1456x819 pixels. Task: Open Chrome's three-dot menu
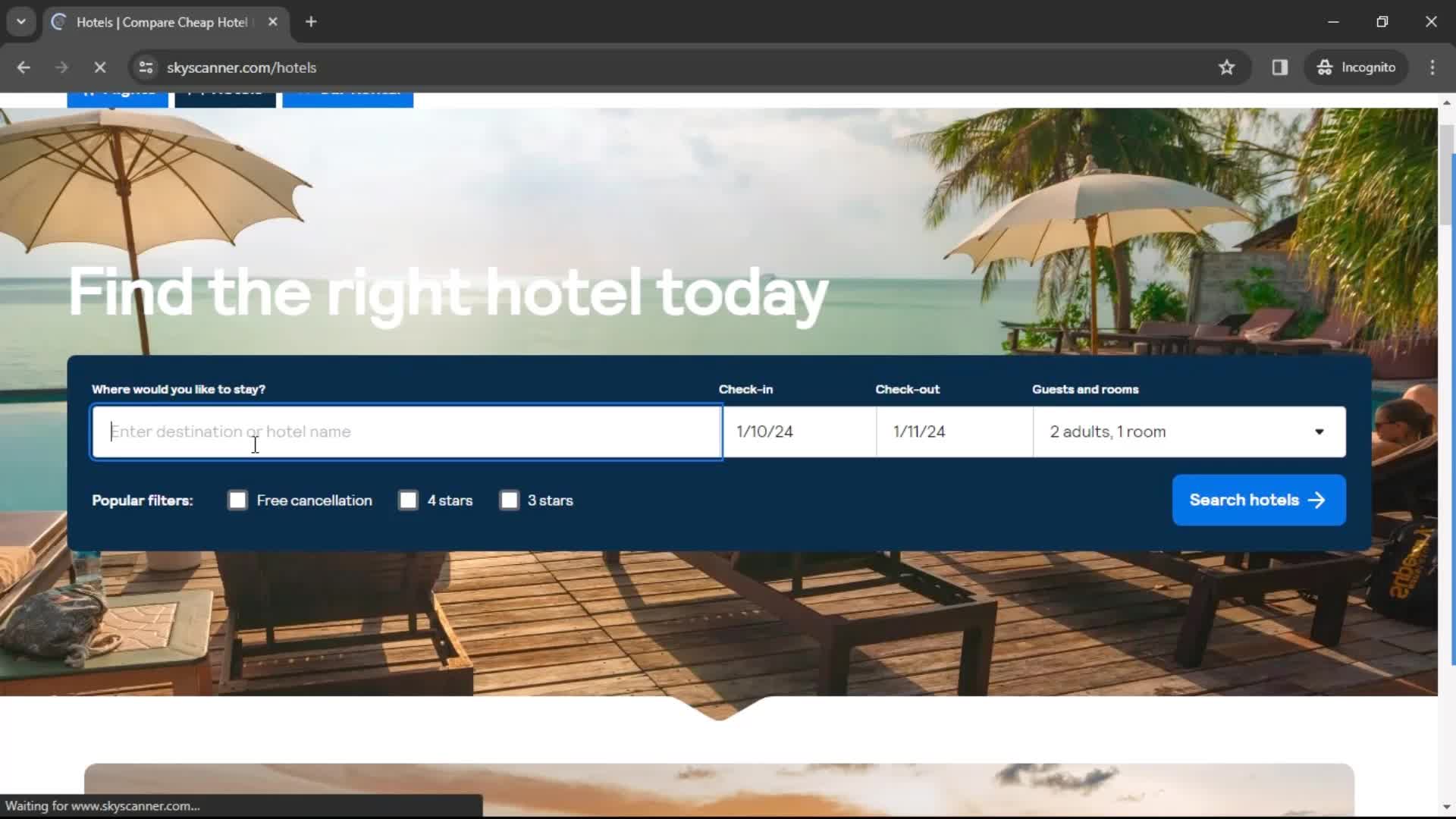tap(1432, 67)
